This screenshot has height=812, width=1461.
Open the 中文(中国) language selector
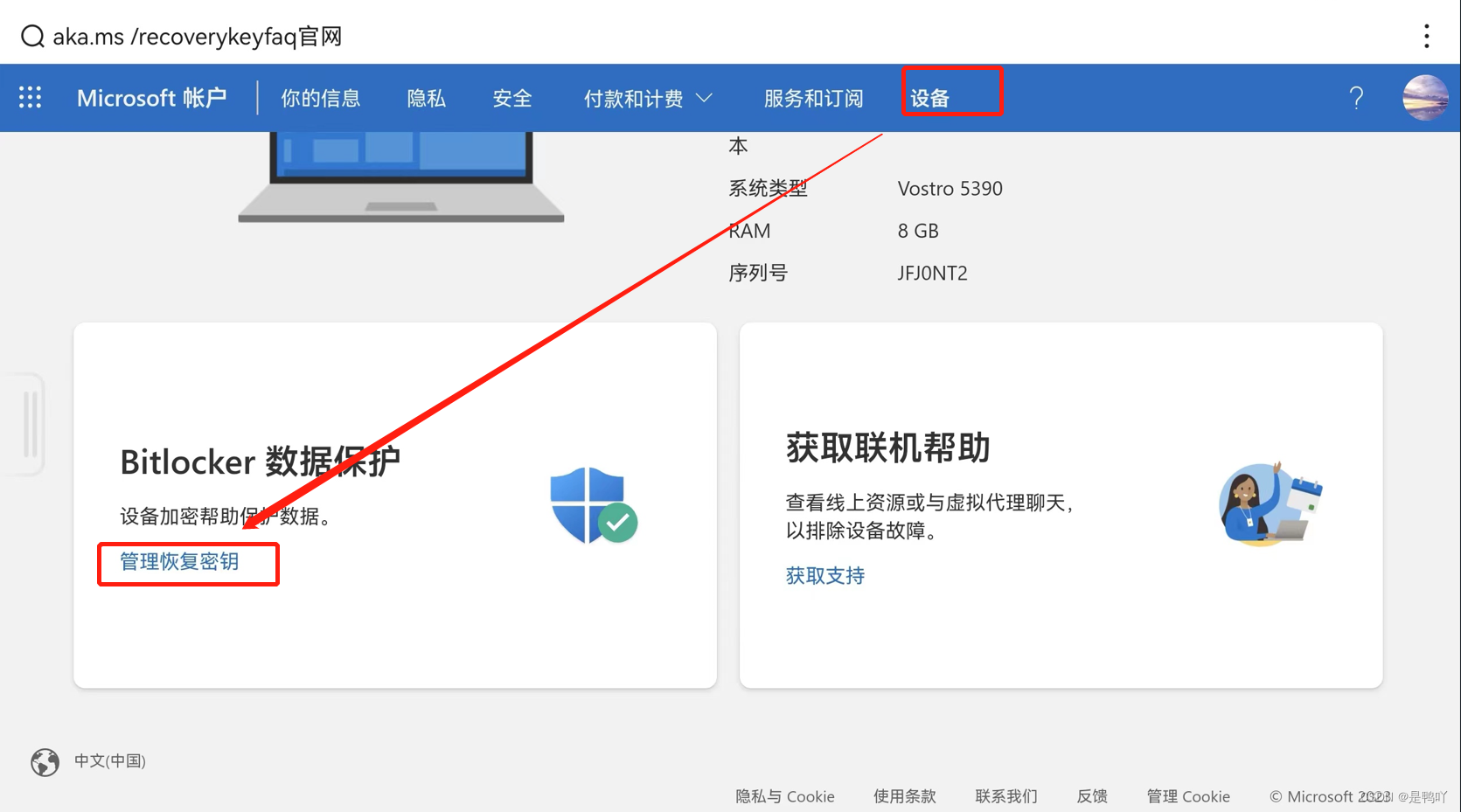tap(109, 761)
